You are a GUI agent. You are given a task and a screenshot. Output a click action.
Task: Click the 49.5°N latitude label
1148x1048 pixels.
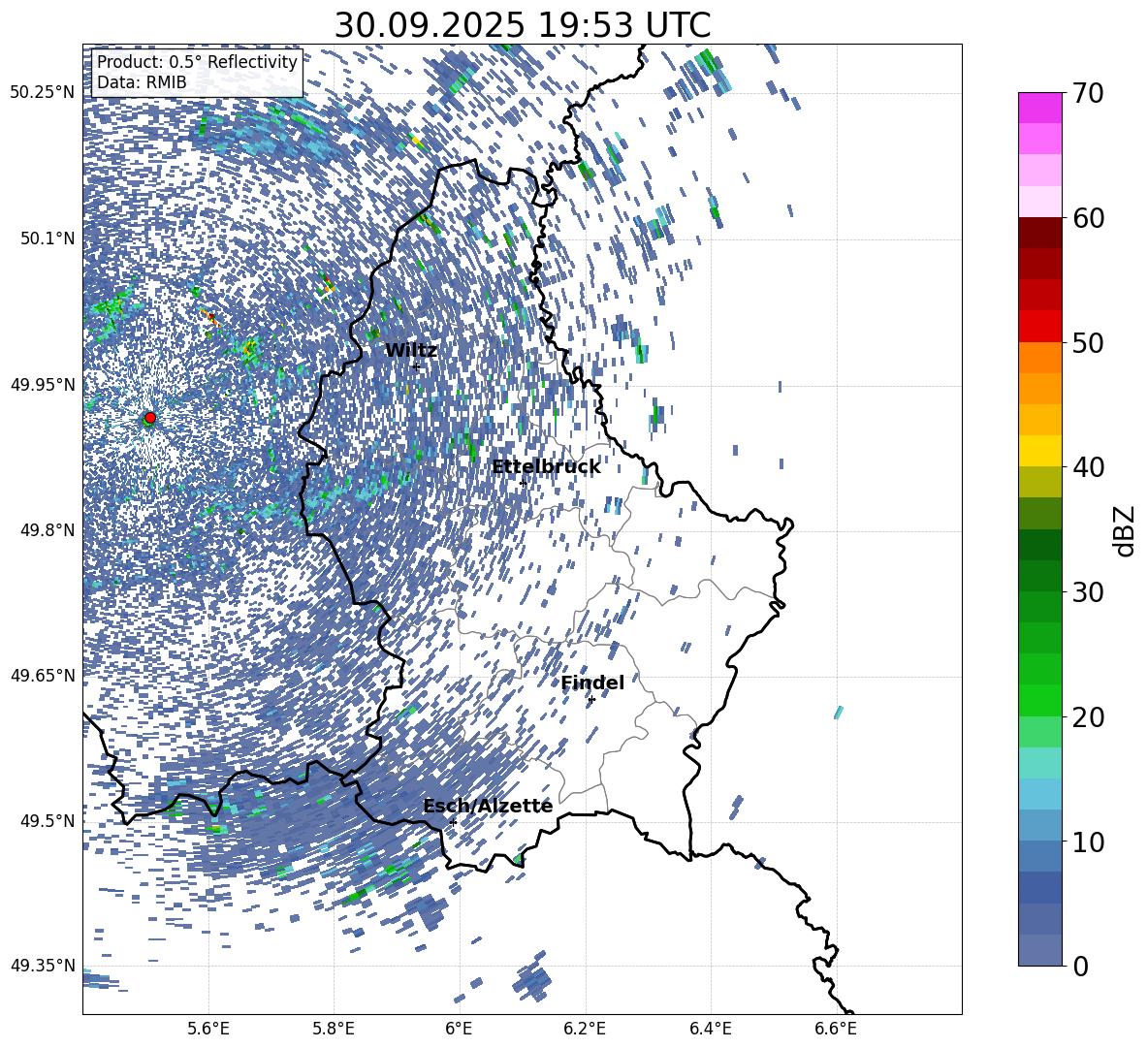48,820
